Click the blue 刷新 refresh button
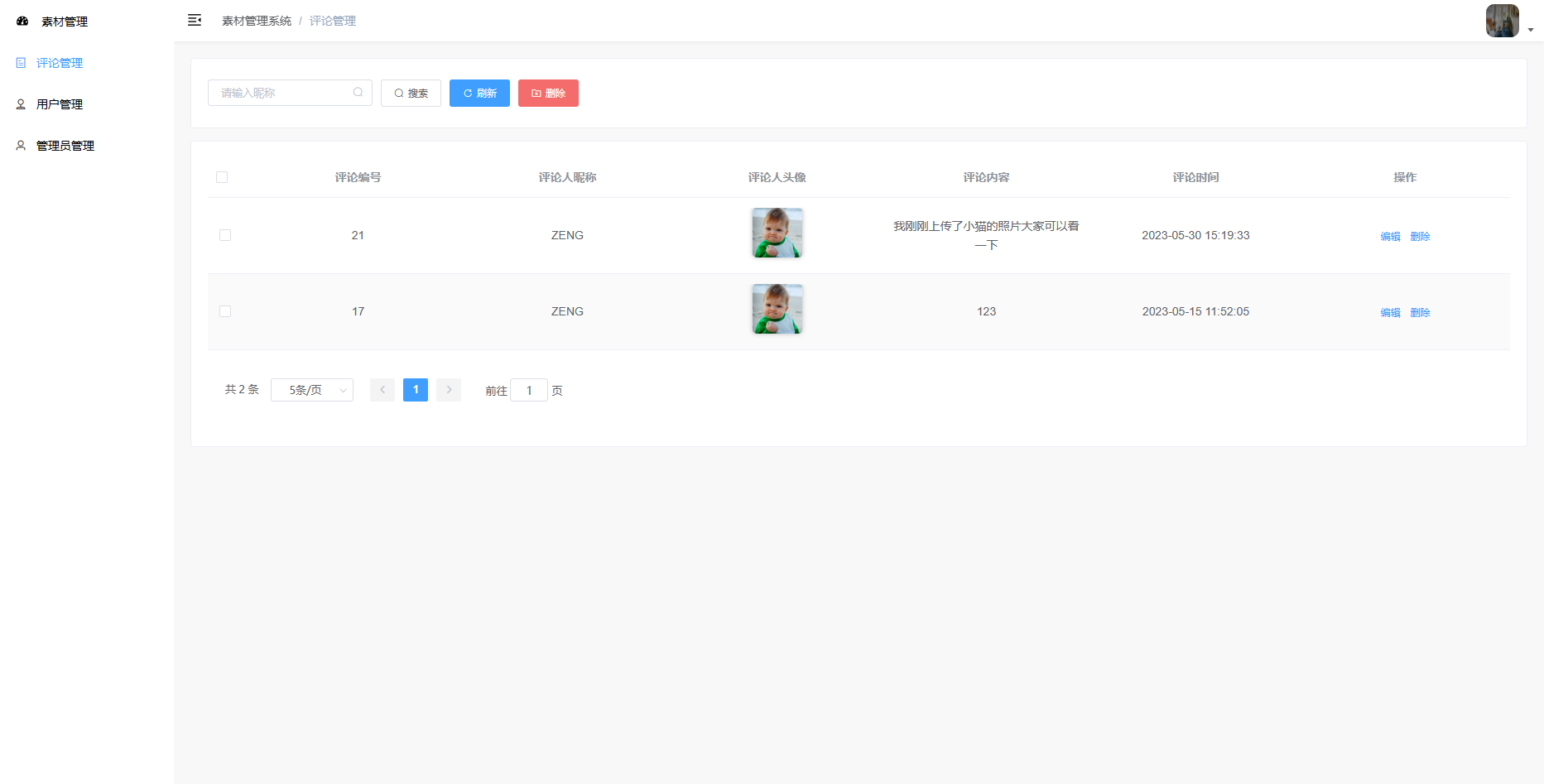Image resolution: width=1544 pixels, height=784 pixels. (x=479, y=94)
